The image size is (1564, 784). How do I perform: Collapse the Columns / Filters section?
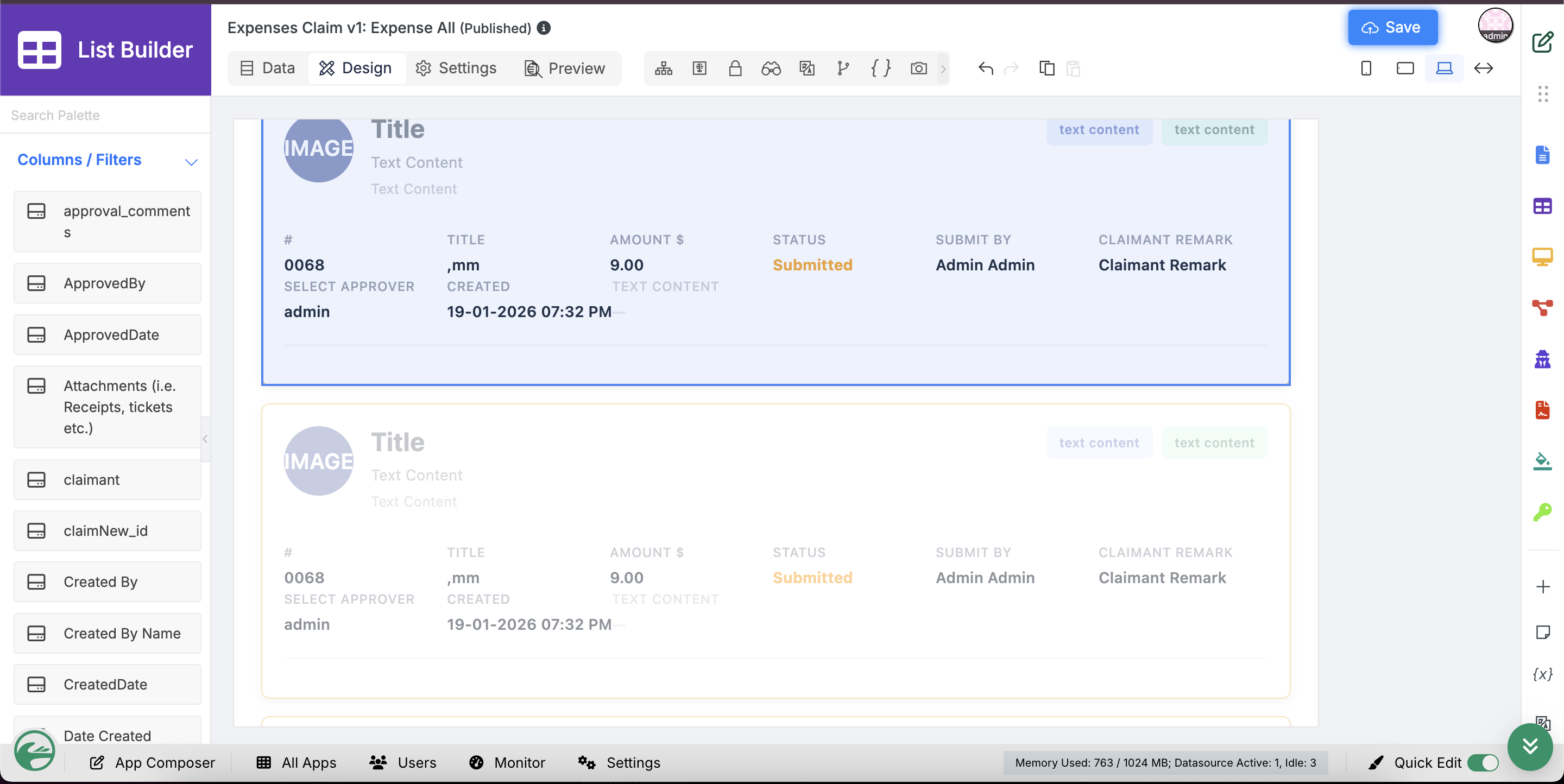pos(191,161)
